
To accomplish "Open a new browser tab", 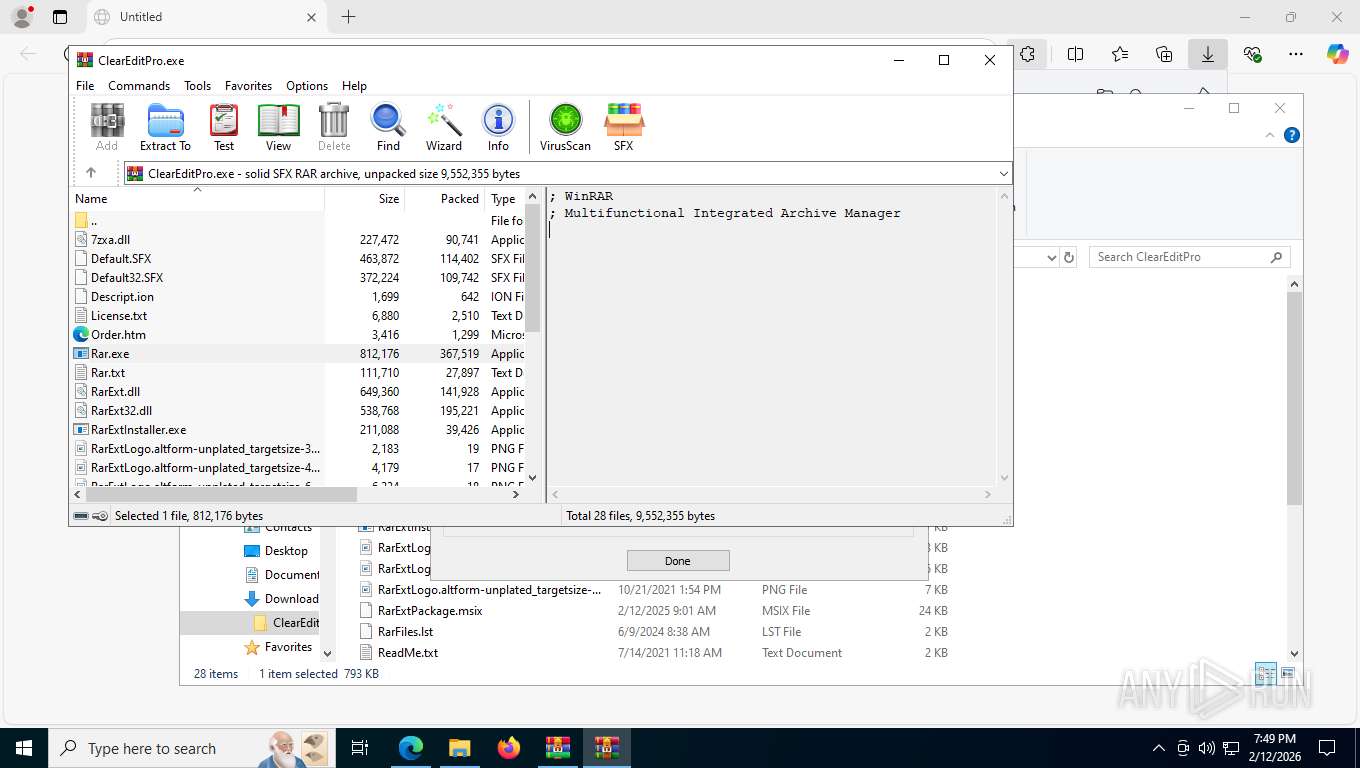I will (x=348, y=17).
